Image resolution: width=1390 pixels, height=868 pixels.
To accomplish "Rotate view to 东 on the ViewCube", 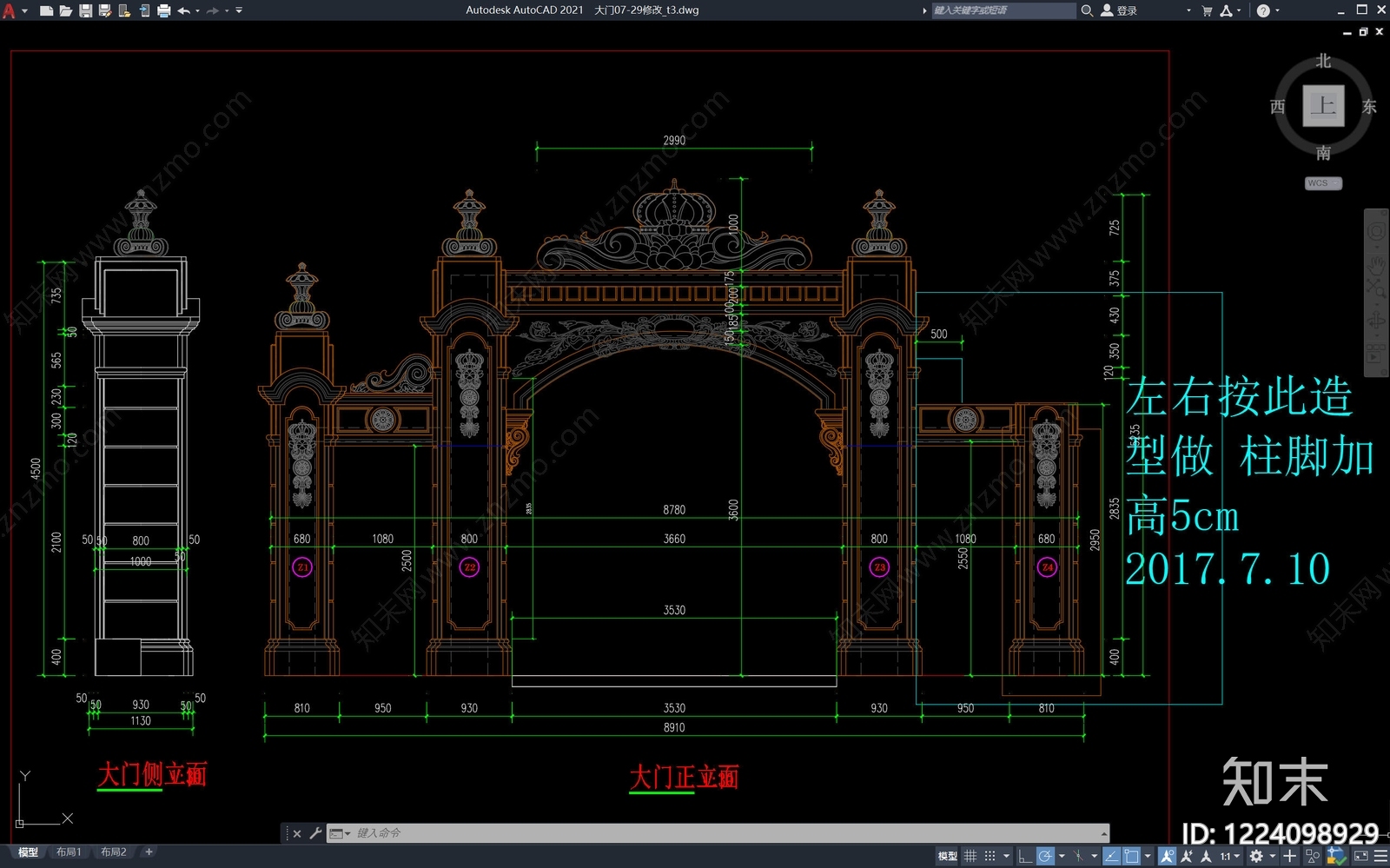I will (1369, 106).
